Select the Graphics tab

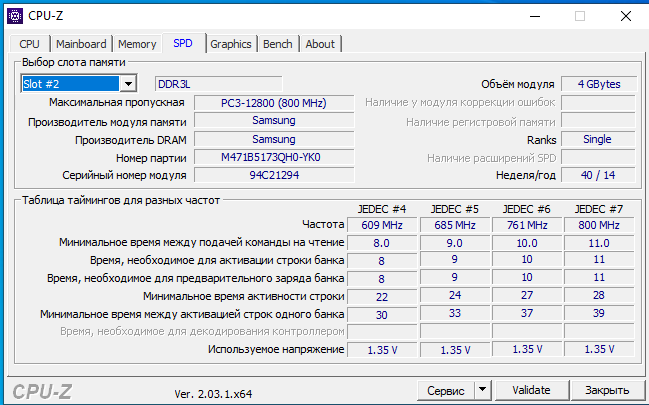click(x=230, y=44)
